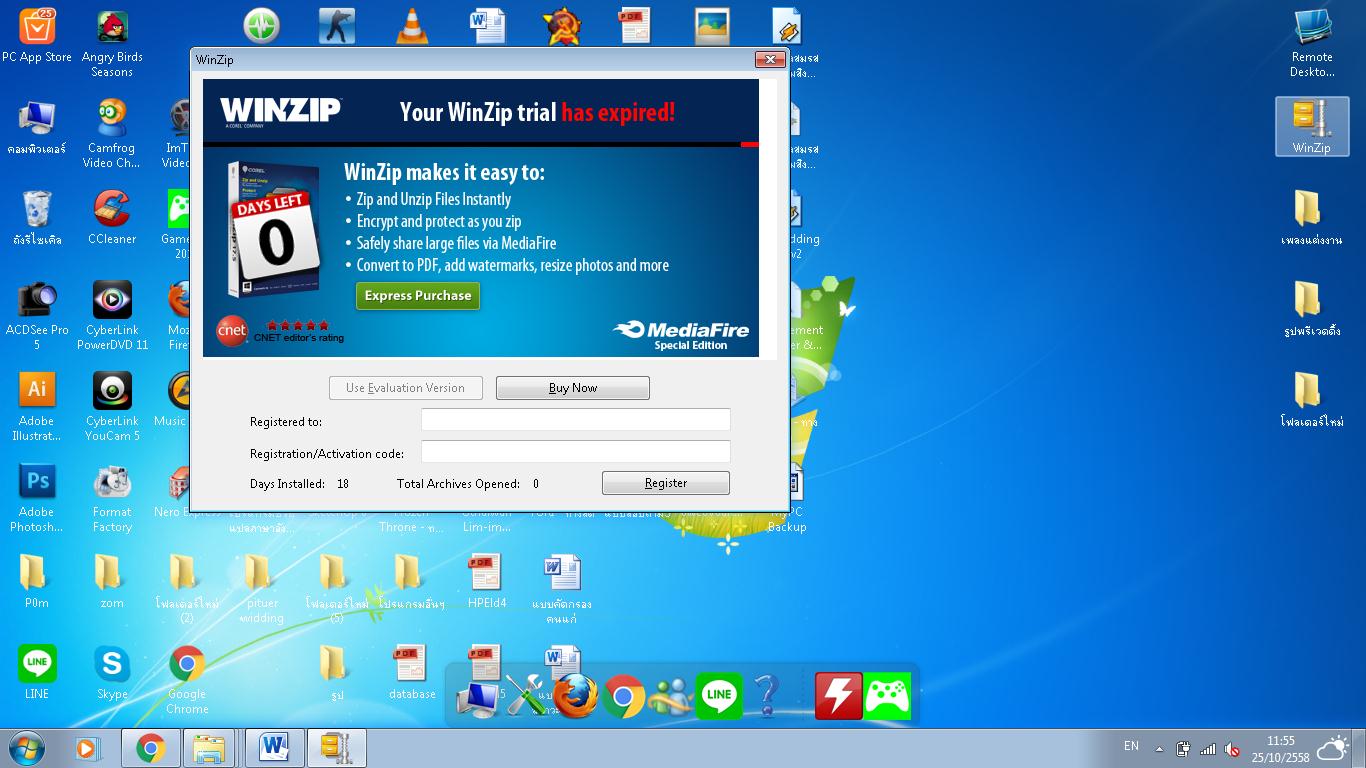Click the Register button
Viewport: 1366px width, 768px height.
coord(666,483)
